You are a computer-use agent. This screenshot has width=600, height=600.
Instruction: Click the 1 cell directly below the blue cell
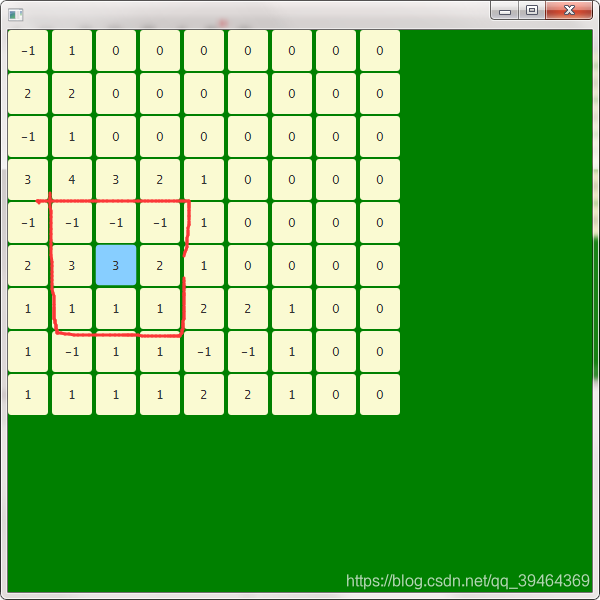[x=116, y=308]
